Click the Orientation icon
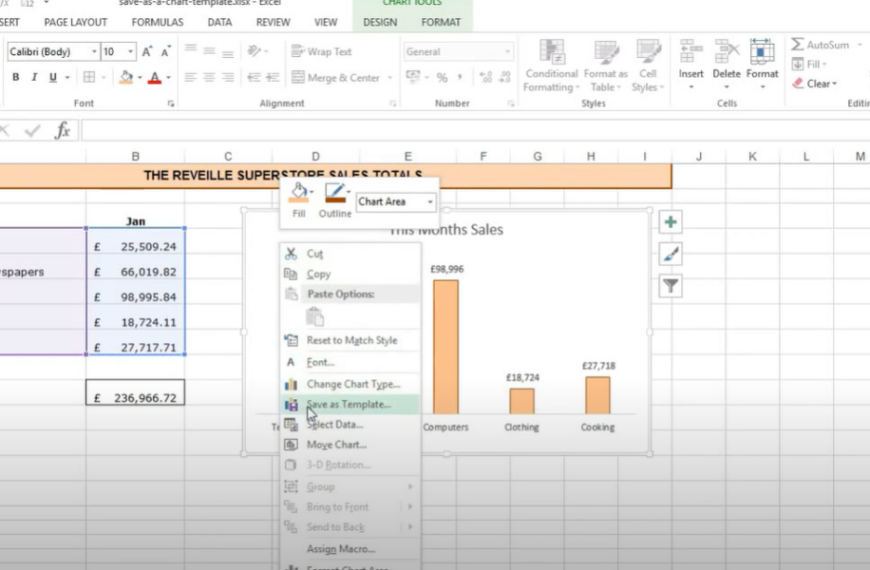The height and width of the screenshot is (570, 870). [x=254, y=51]
